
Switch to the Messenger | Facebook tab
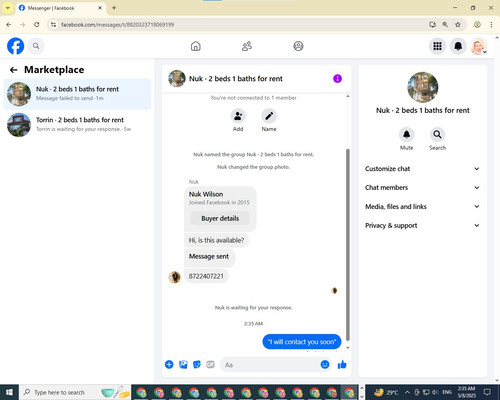[x=60, y=8]
